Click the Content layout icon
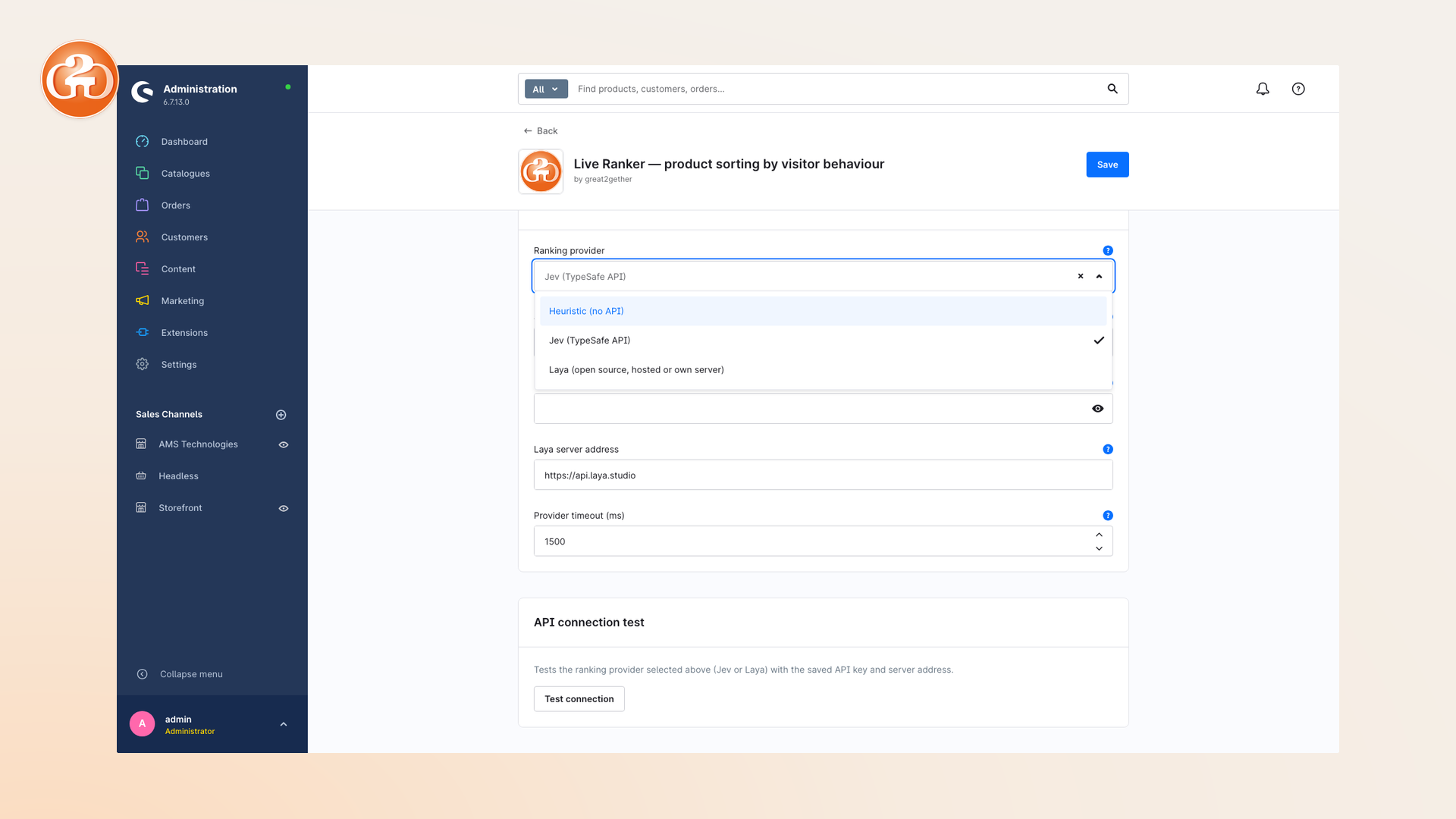1456x819 pixels. click(142, 269)
